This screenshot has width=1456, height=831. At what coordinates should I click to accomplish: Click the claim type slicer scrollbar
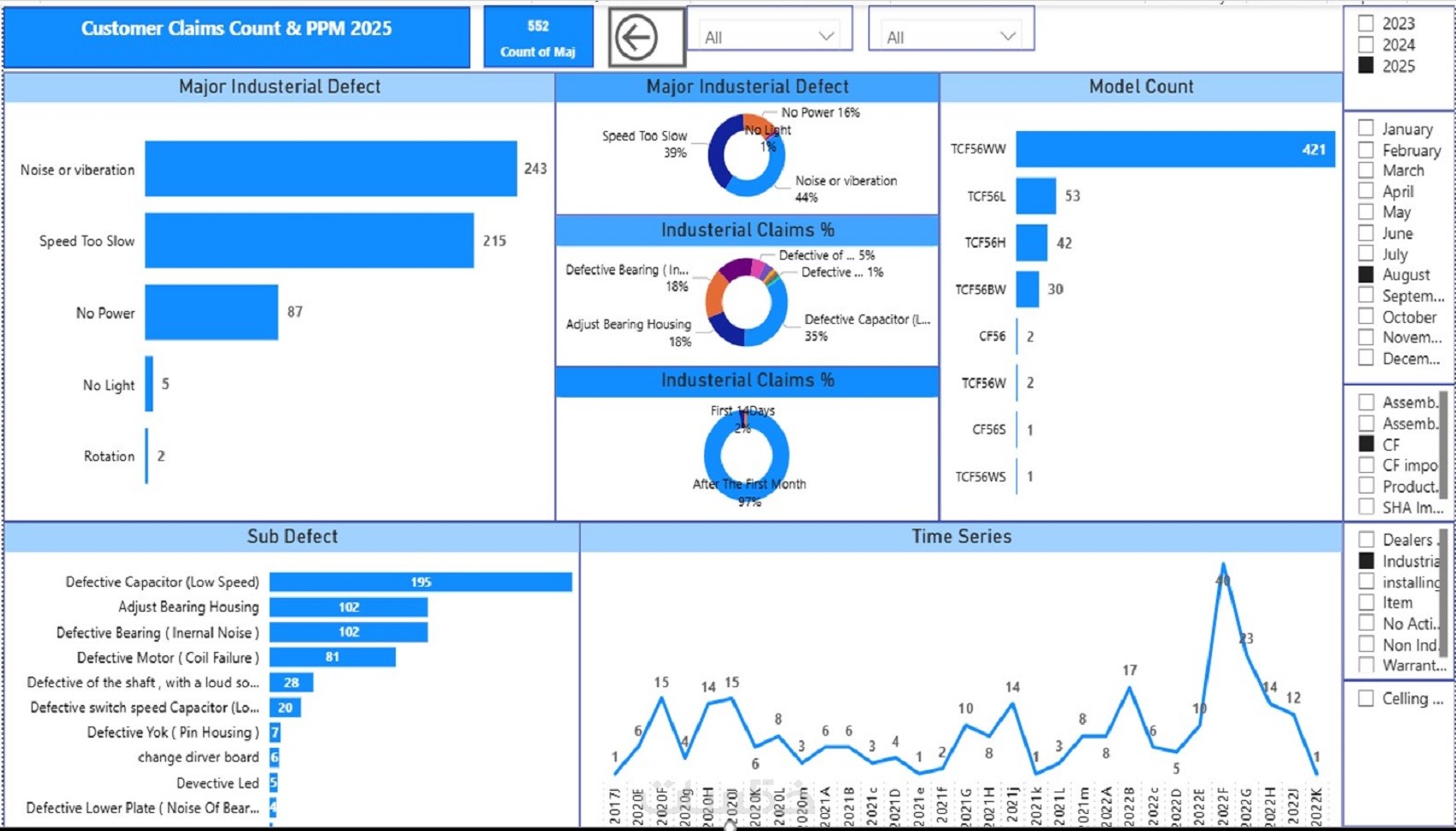[x=1442, y=591]
